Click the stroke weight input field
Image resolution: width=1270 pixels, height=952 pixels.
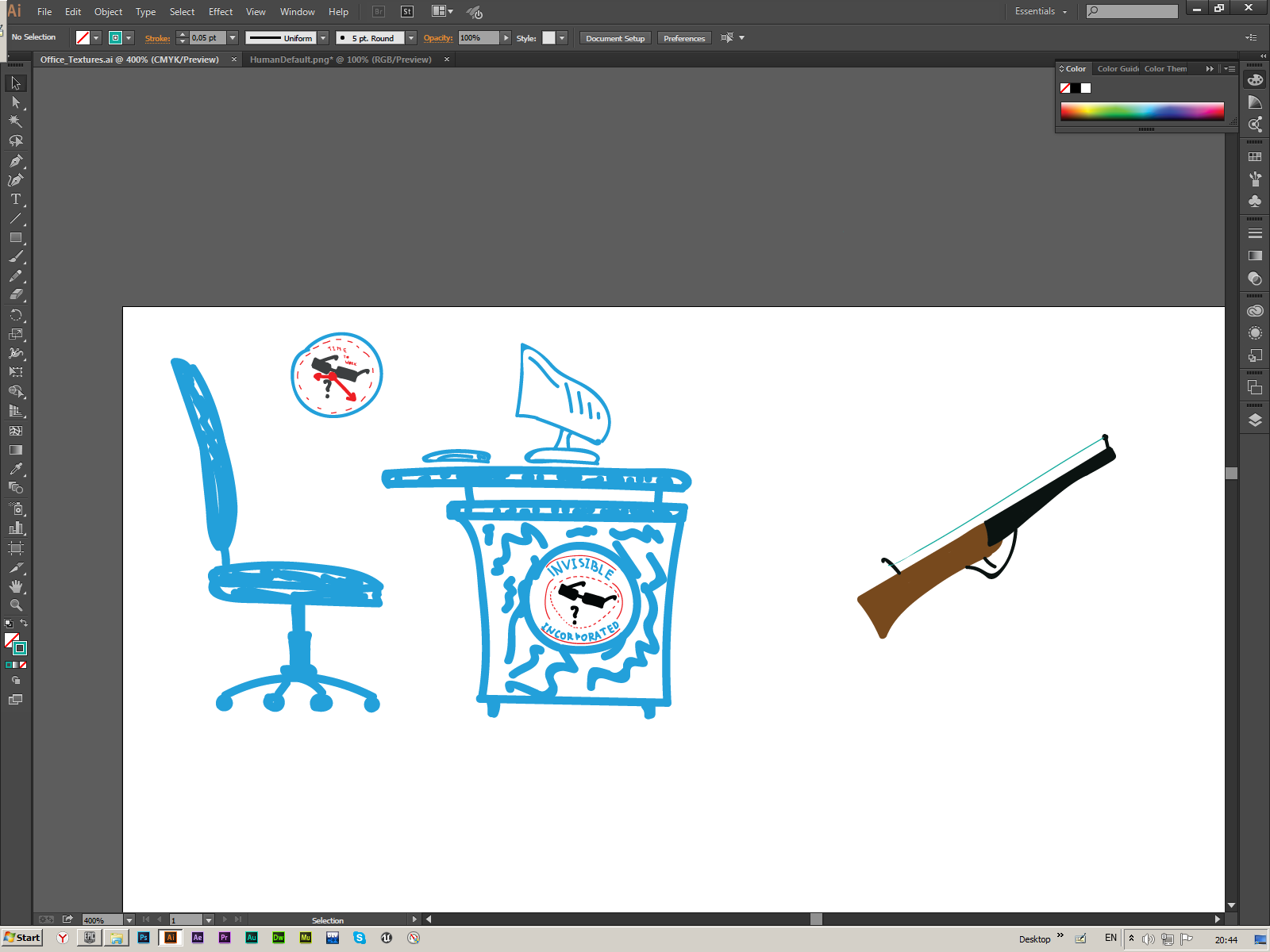207,38
